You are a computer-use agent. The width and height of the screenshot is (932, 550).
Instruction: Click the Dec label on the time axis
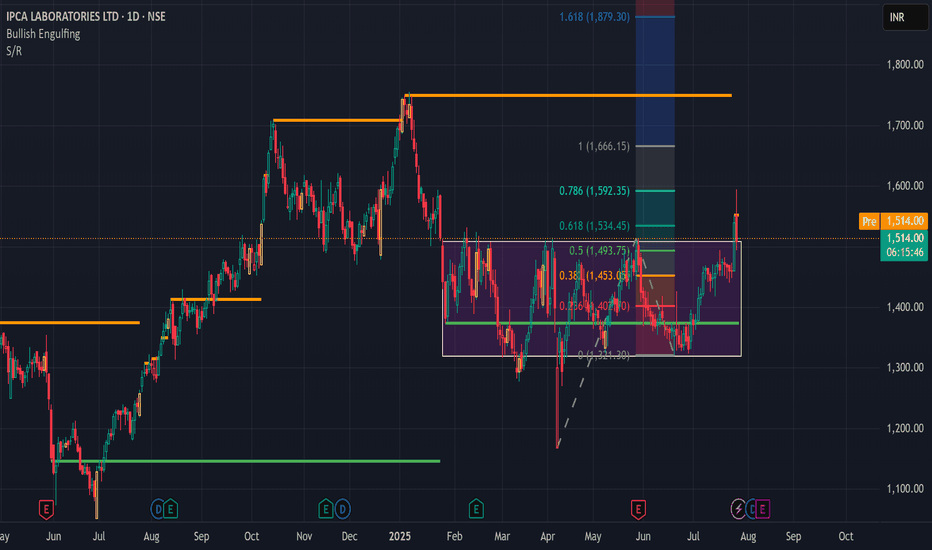[350, 536]
